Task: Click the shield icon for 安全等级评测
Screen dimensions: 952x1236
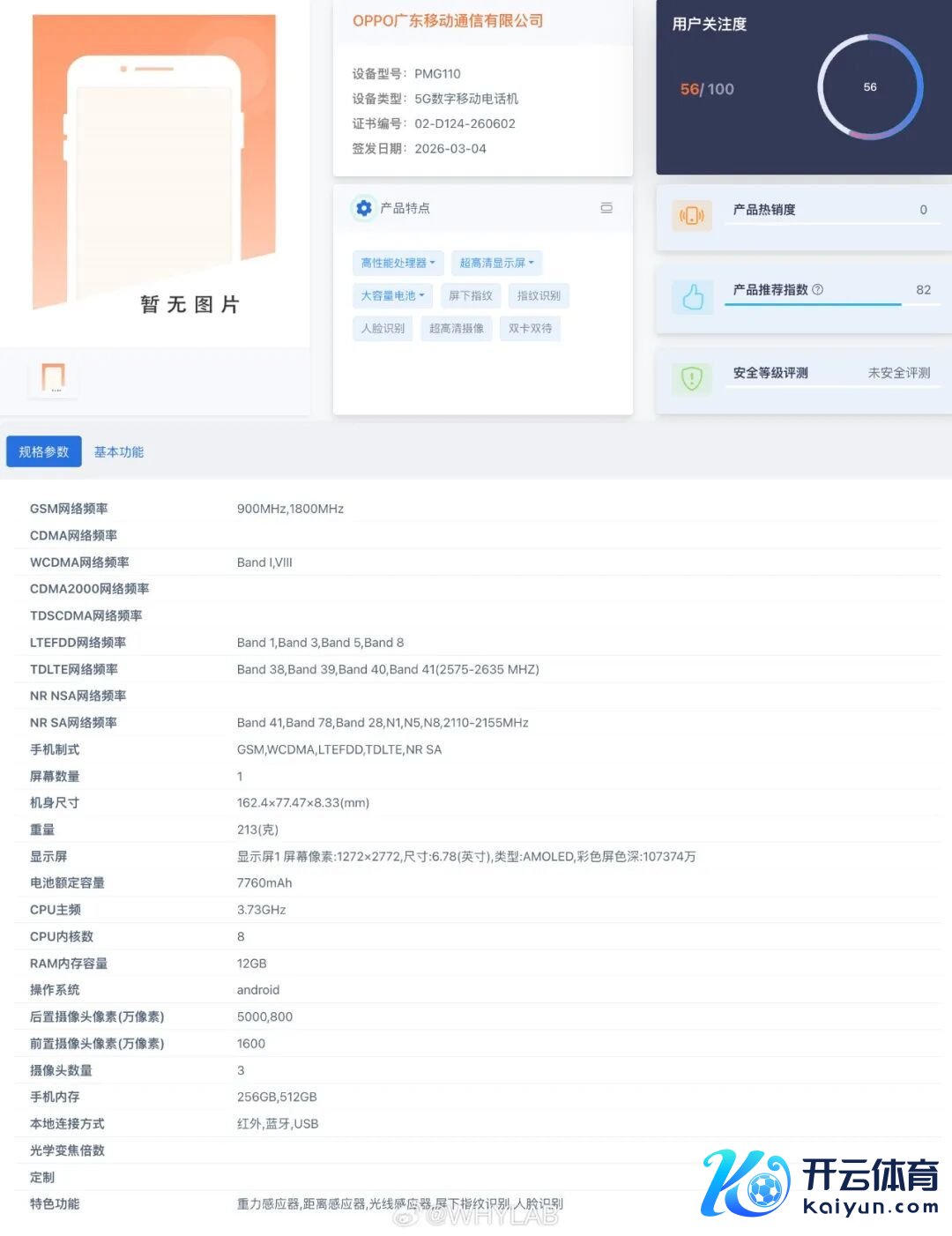Action: (x=692, y=378)
